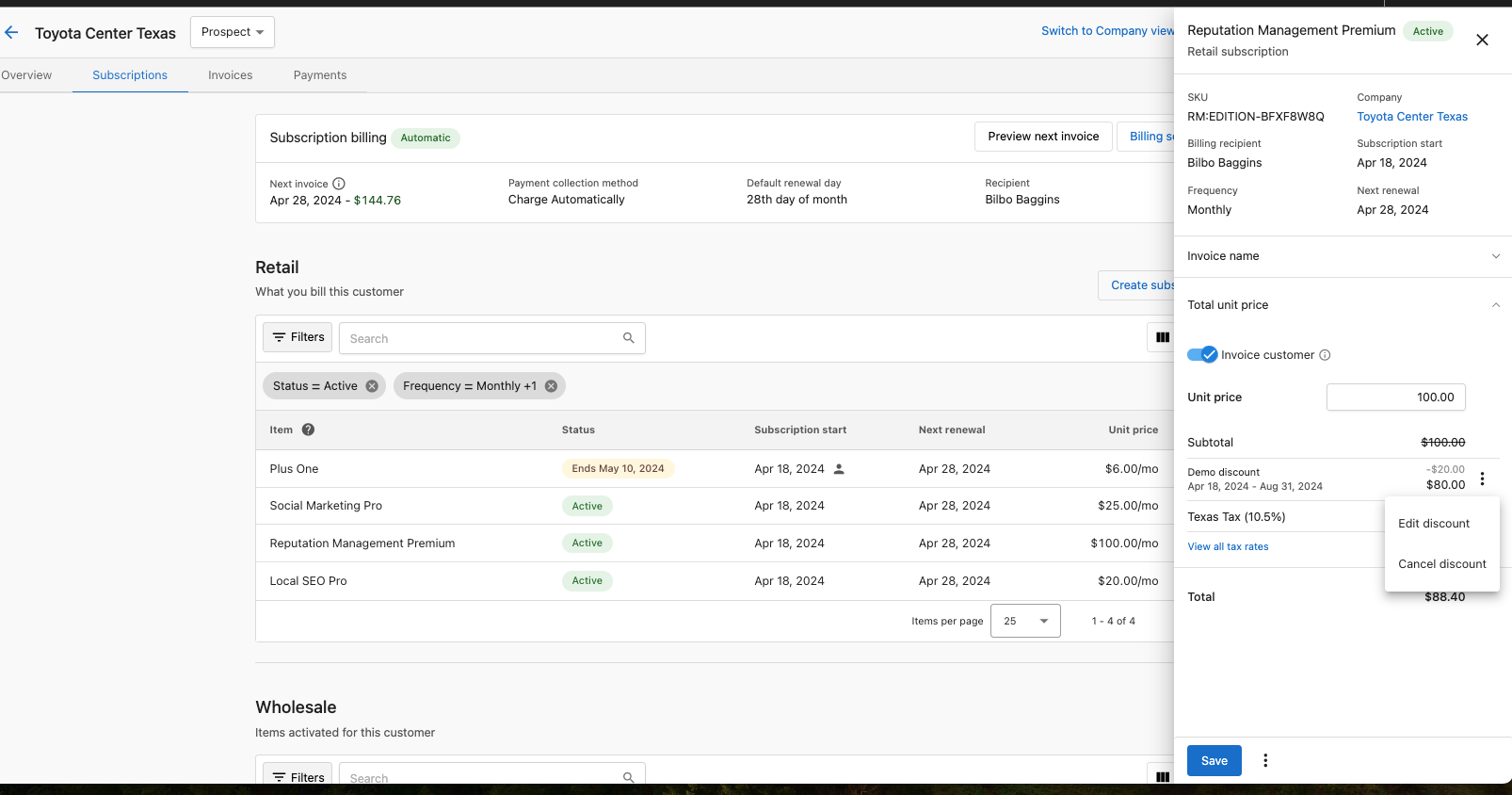Image resolution: width=1512 pixels, height=795 pixels.
Task: Toggle the Invoice customer switch
Action: point(1202,355)
